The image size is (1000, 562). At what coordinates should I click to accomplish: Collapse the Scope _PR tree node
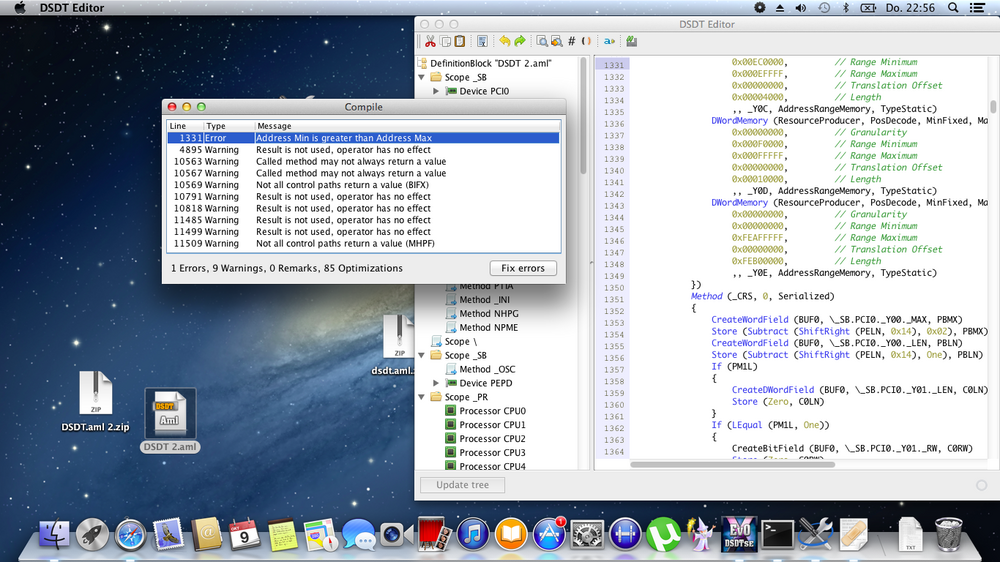click(x=423, y=397)
